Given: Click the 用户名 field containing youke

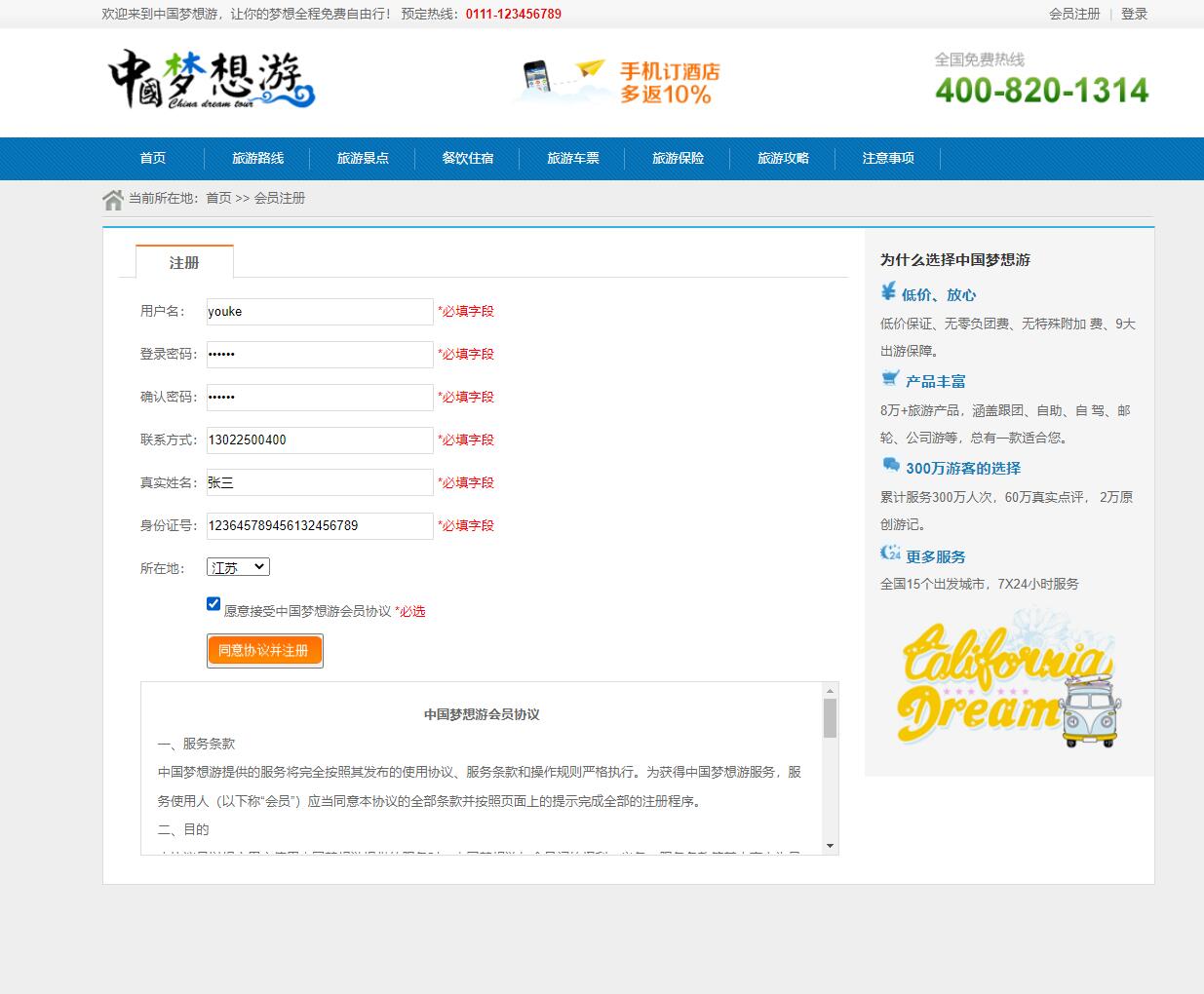Looking at the screenshot, I should pyautogui.click(x=320, y=311).
